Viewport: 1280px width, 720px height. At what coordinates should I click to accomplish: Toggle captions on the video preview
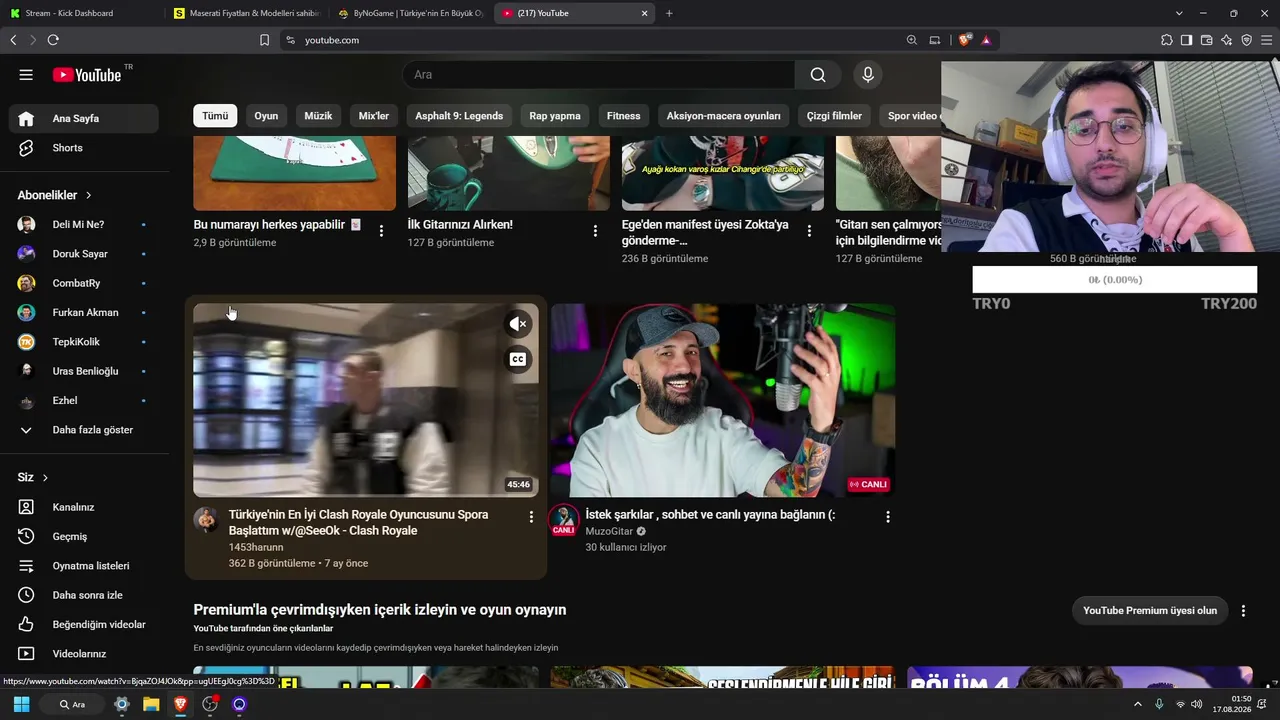tap(518, 360)
